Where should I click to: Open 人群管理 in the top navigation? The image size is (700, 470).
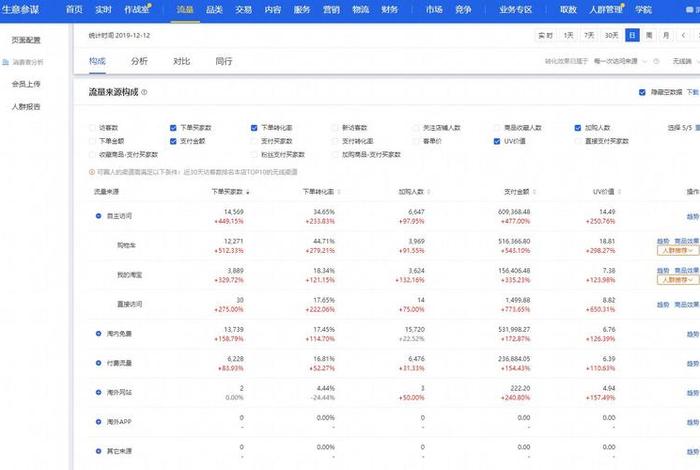606,9
